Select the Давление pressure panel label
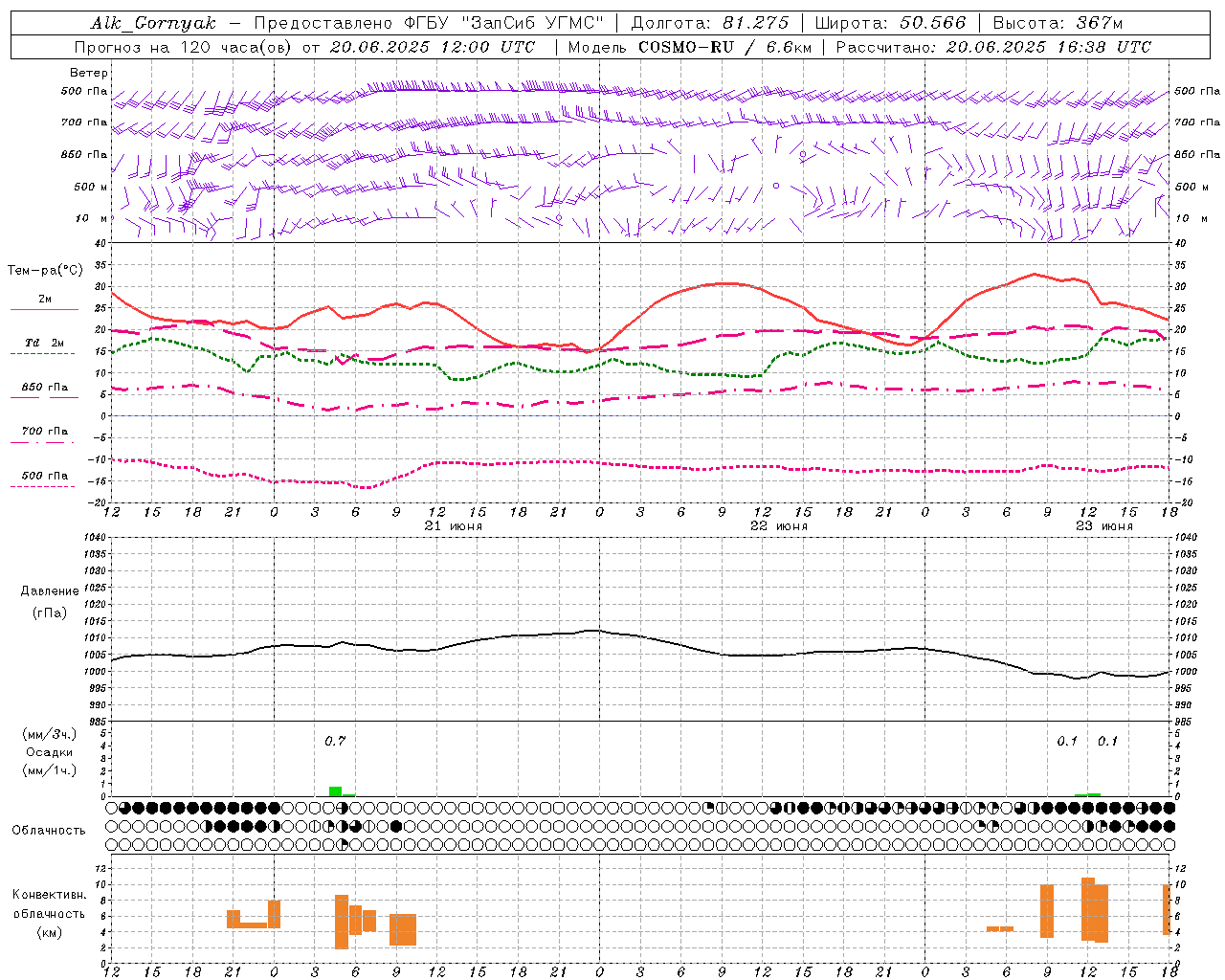This screenshot has height=980, width=1225. tap(50, 591)
